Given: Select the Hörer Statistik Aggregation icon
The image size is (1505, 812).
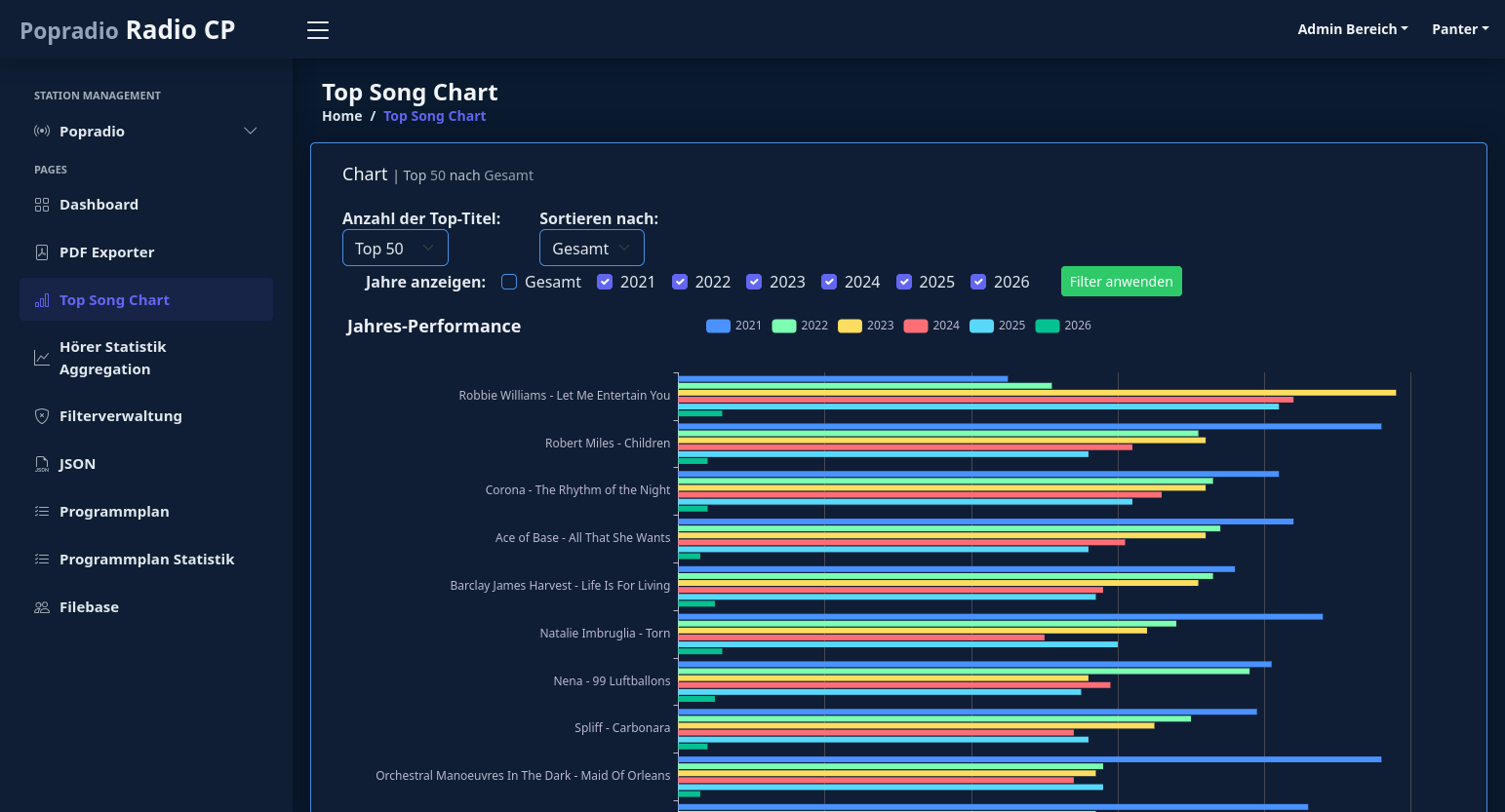Looking at the screenshot, I should tap(41, 358).
